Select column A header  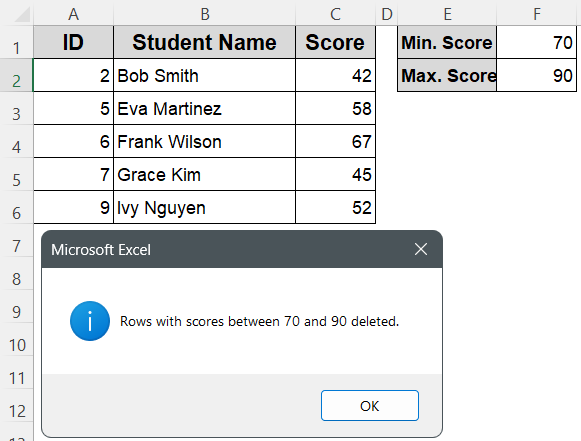click(x=73, y=14)
